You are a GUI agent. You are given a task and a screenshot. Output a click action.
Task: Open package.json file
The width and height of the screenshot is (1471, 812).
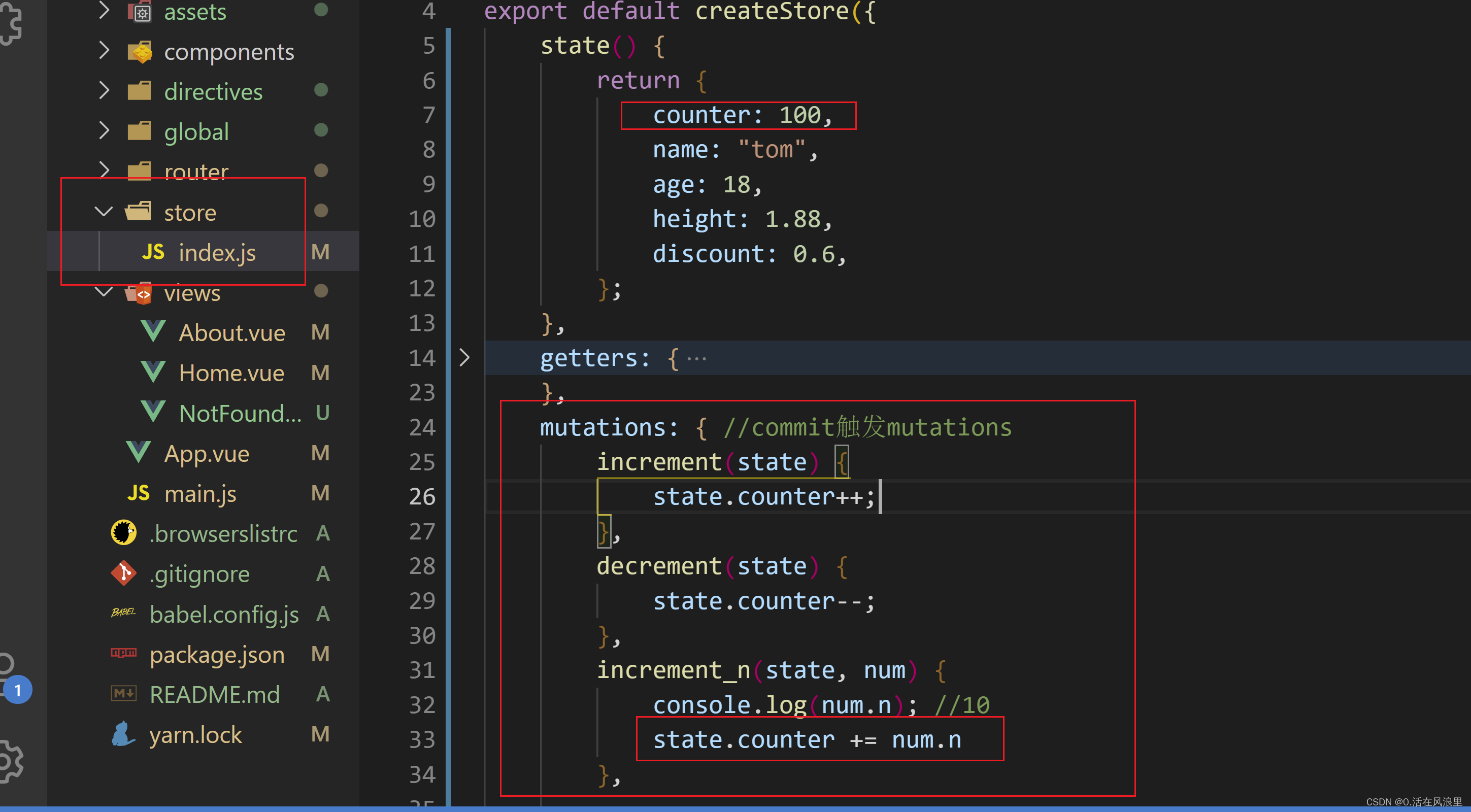point(217,655)
